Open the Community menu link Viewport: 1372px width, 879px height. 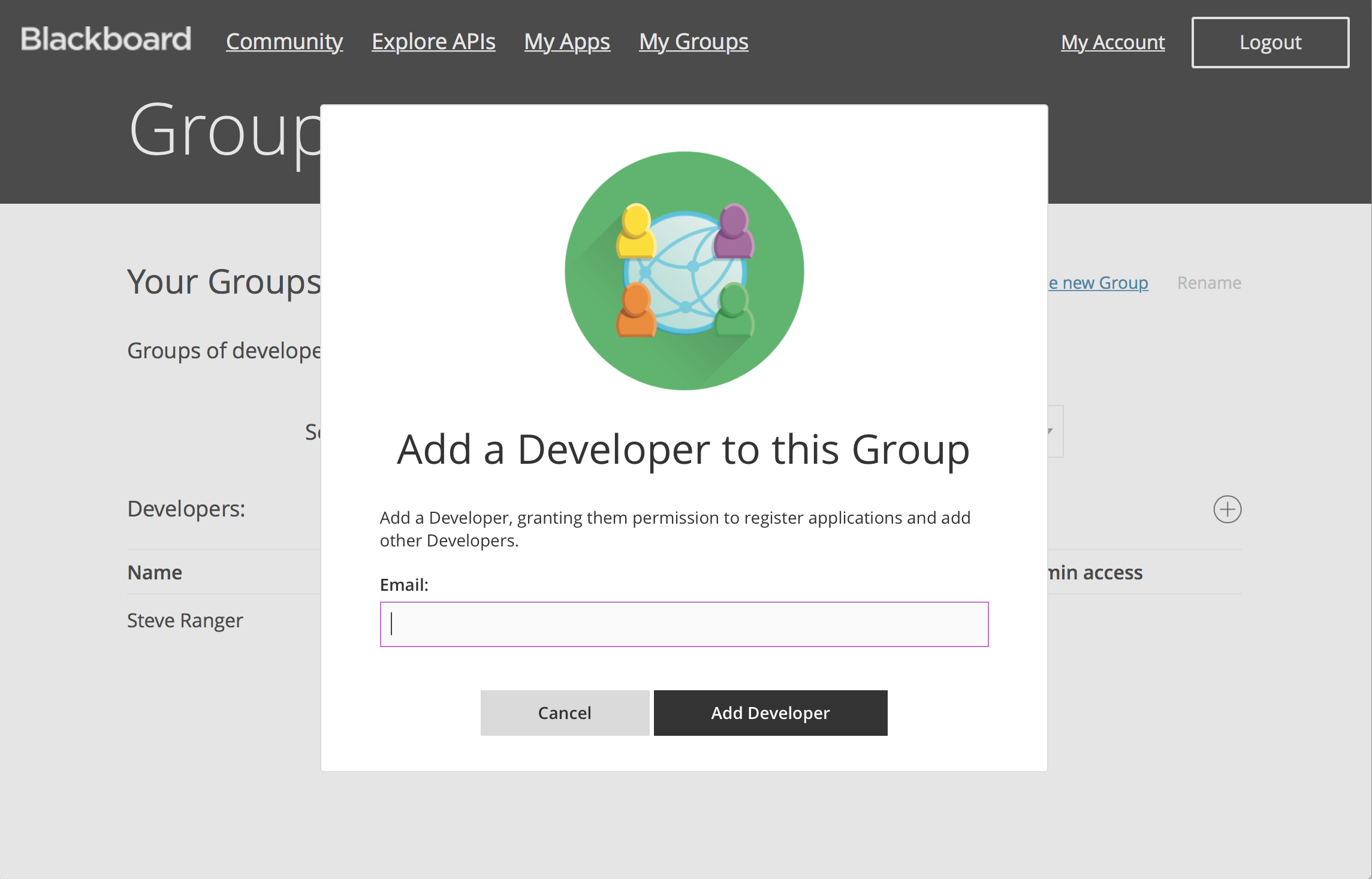[x=285, y=41]
